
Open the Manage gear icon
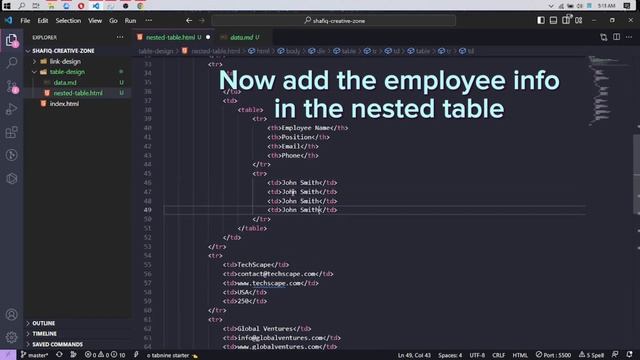click(11, 337)
